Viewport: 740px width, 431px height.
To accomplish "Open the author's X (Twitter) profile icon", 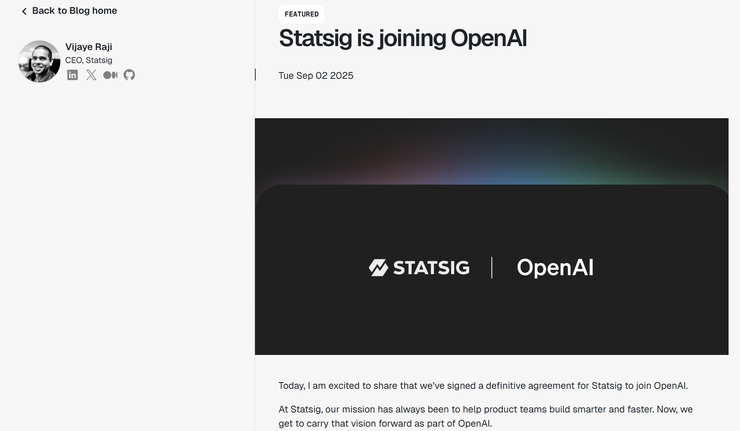I will pyautogui.click(x=91, y=75).
